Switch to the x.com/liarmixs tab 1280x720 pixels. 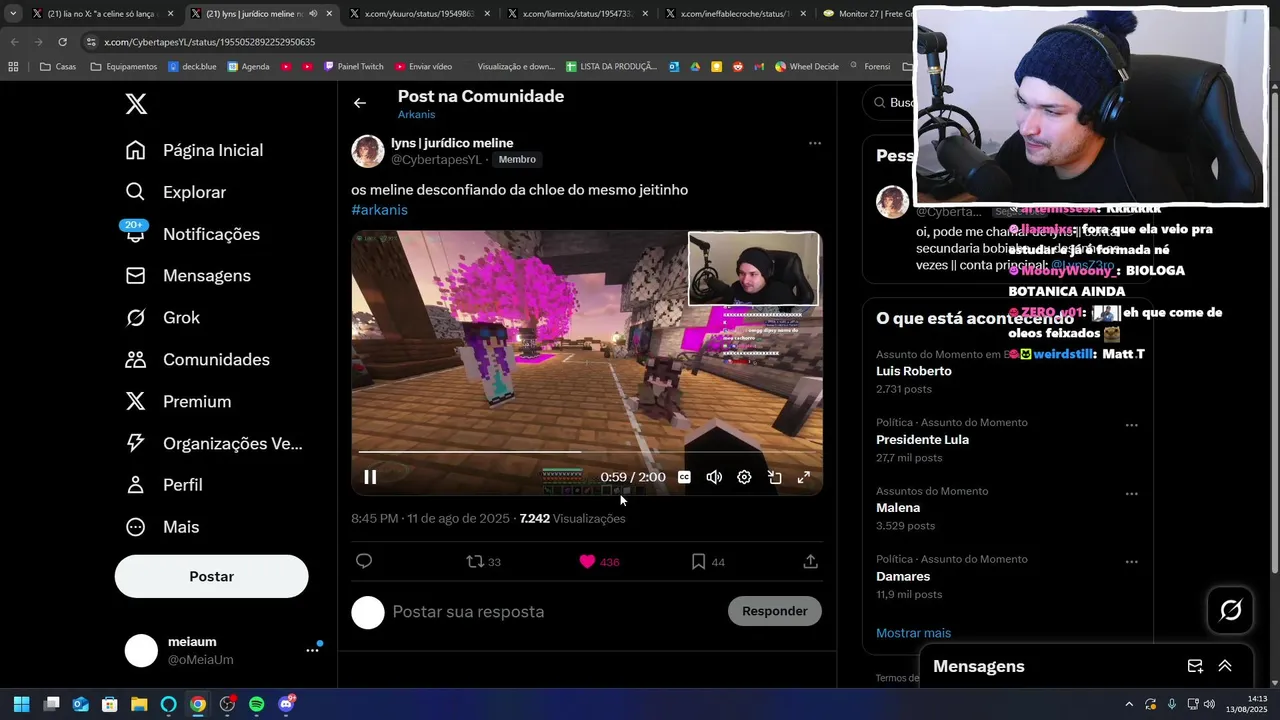coord(576,14)
